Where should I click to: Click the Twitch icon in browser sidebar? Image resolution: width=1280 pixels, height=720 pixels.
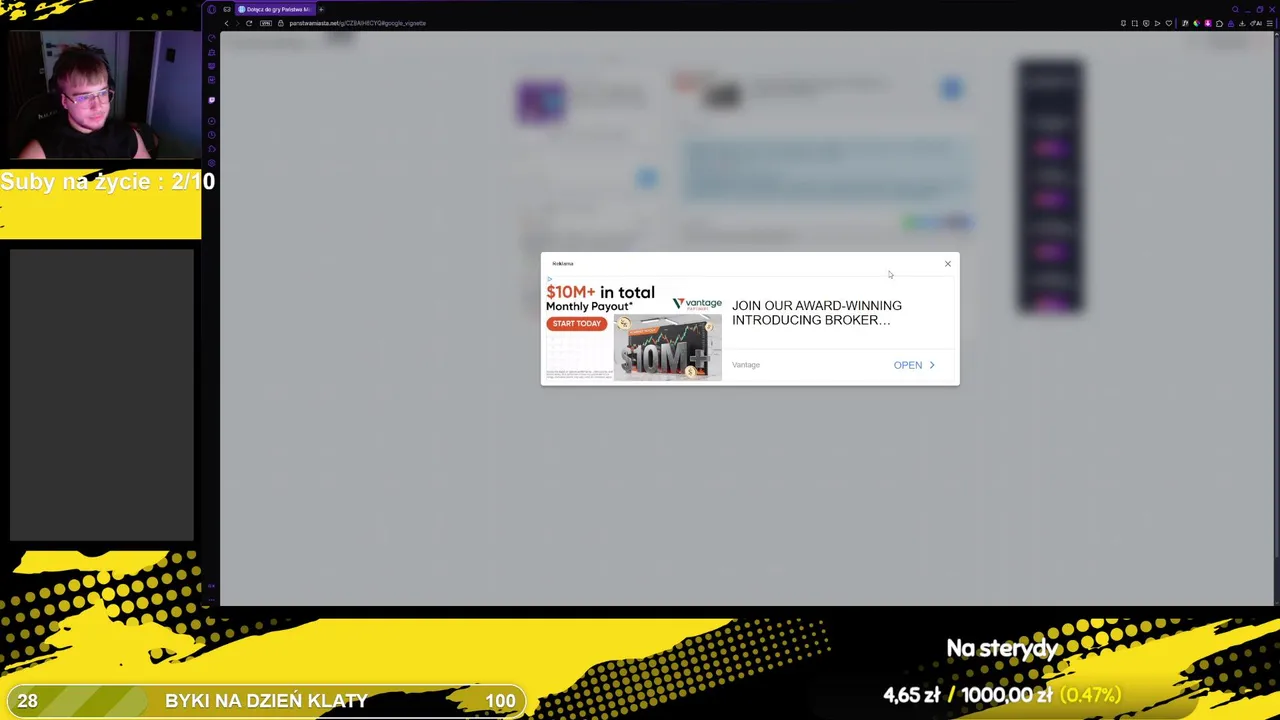211,100
